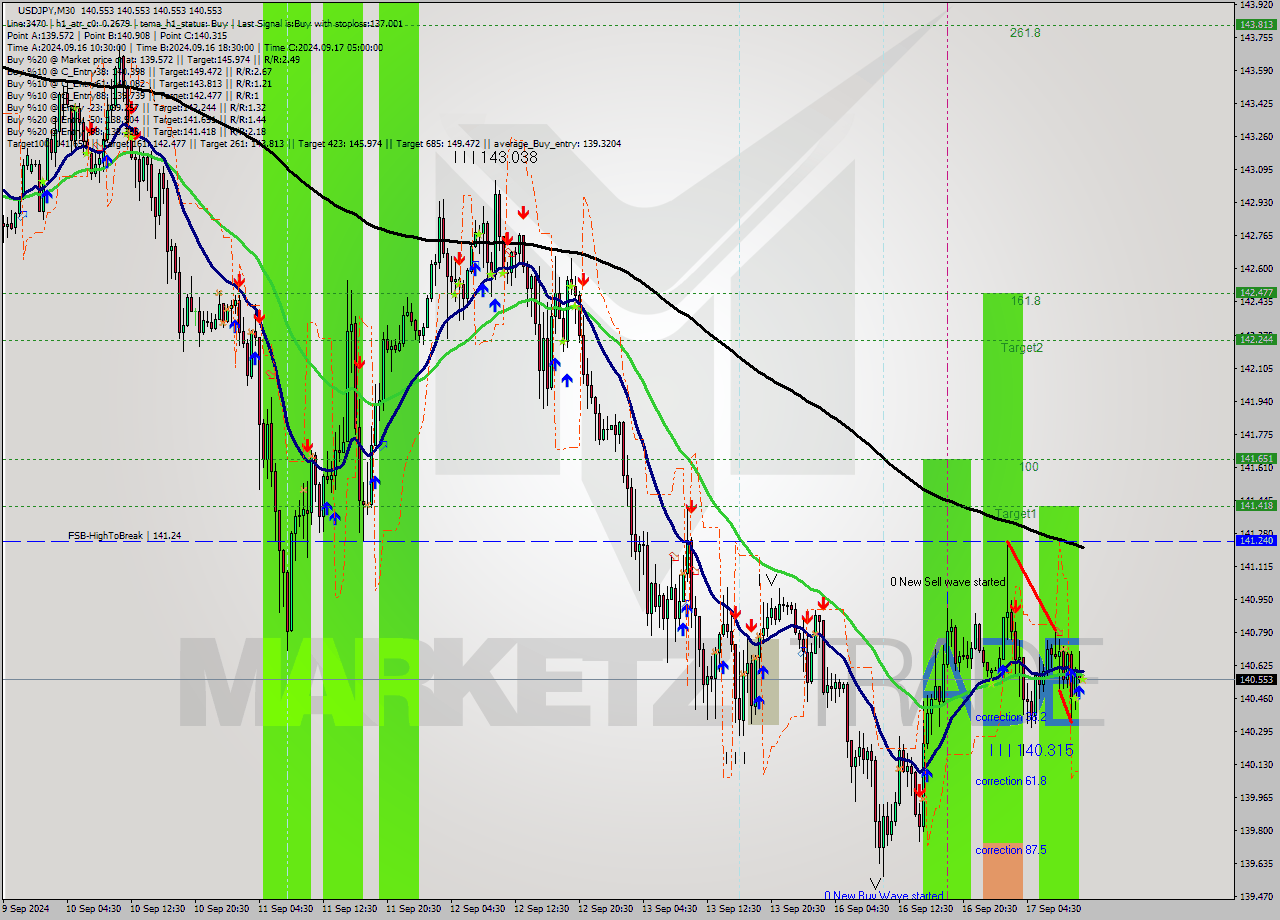
Task: Click the 10 Sep 12:30 time label
Action: click(x=157, y=909)
